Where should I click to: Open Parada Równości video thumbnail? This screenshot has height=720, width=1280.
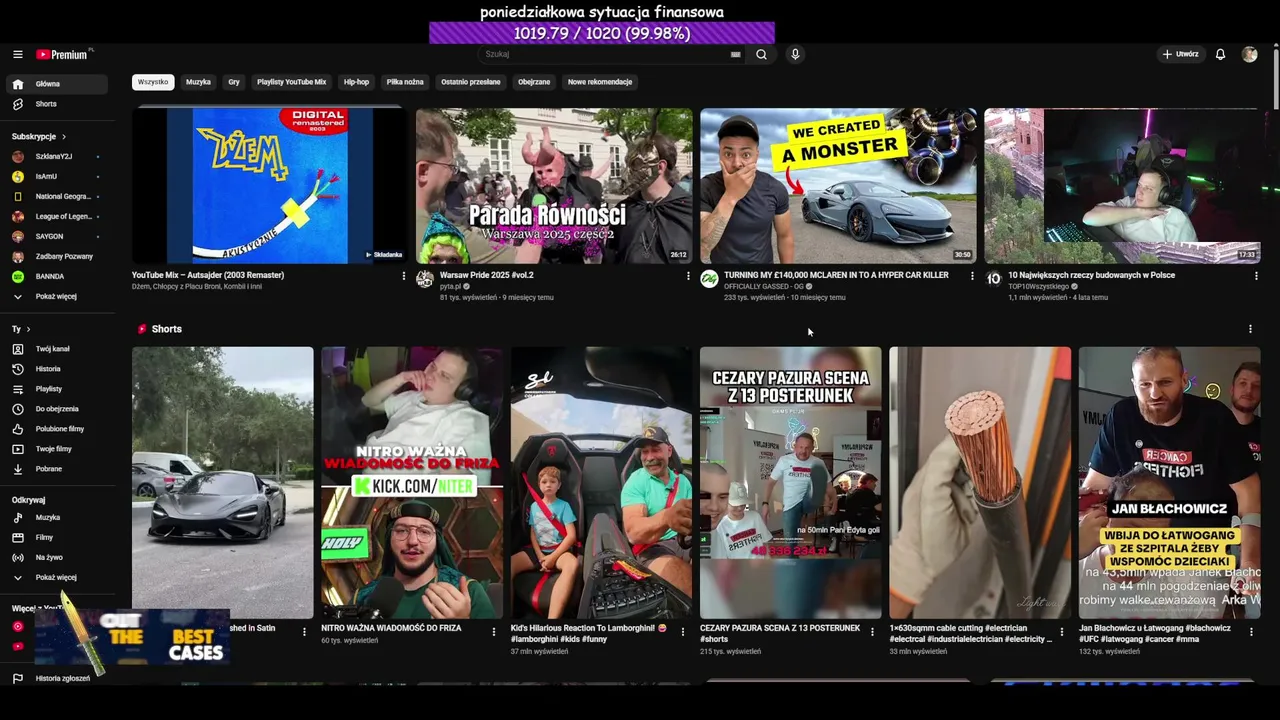point(554,186)
